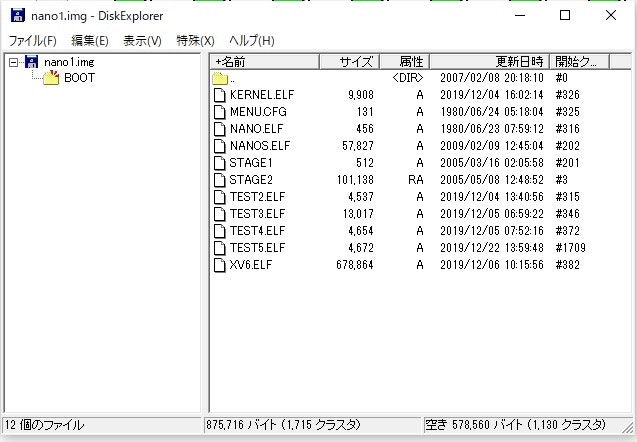Select the STAGE1 file name
Viewport: 637px width, 442px height.
251,163
